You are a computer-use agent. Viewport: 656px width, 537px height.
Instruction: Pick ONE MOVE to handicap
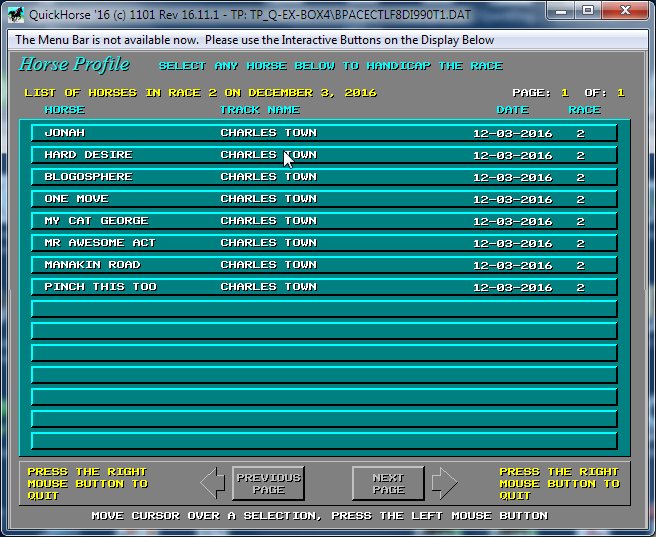click(x=324, y=199)
